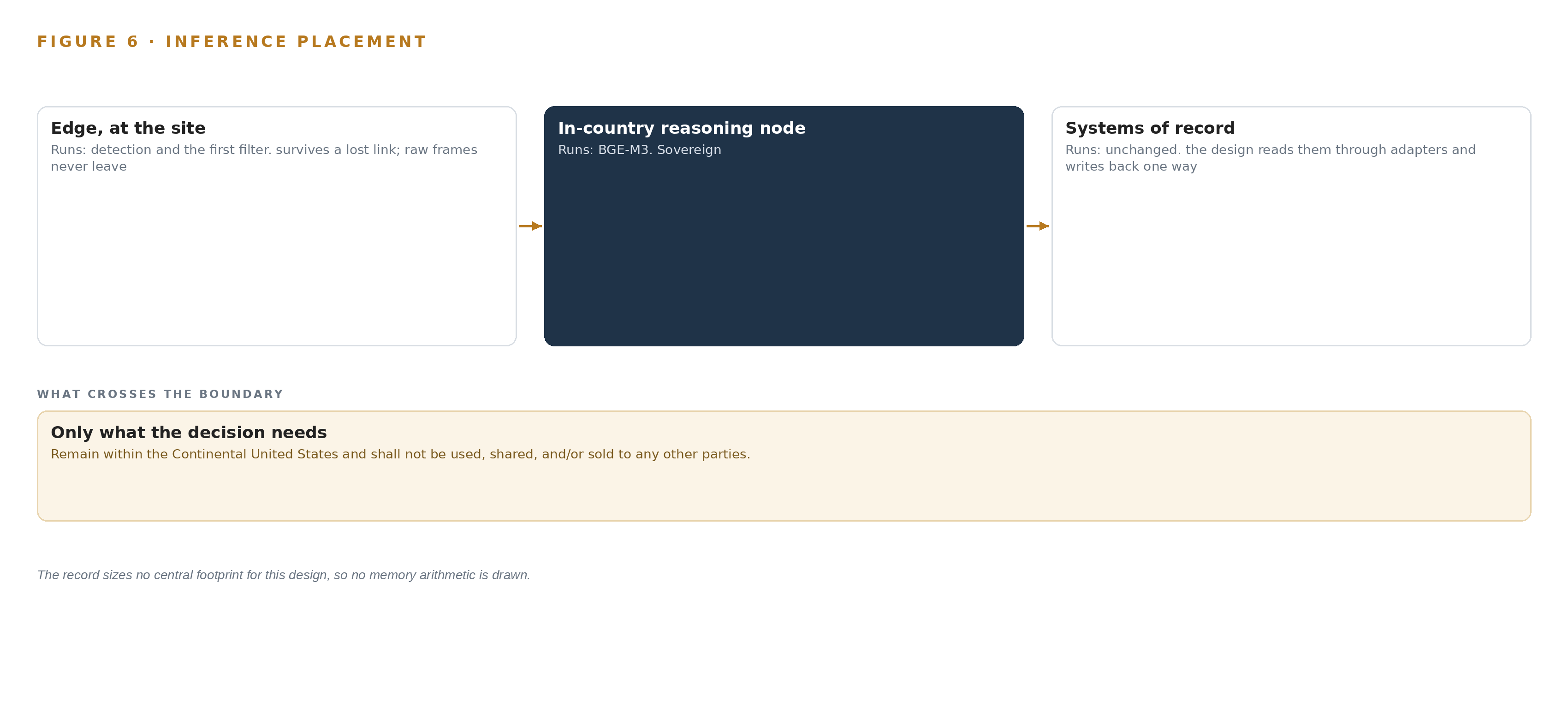The width and height of the screenshot is (1568, 701).
Task: Select the 'In-country reasoning node' title
Action: (x=681, y=128)
